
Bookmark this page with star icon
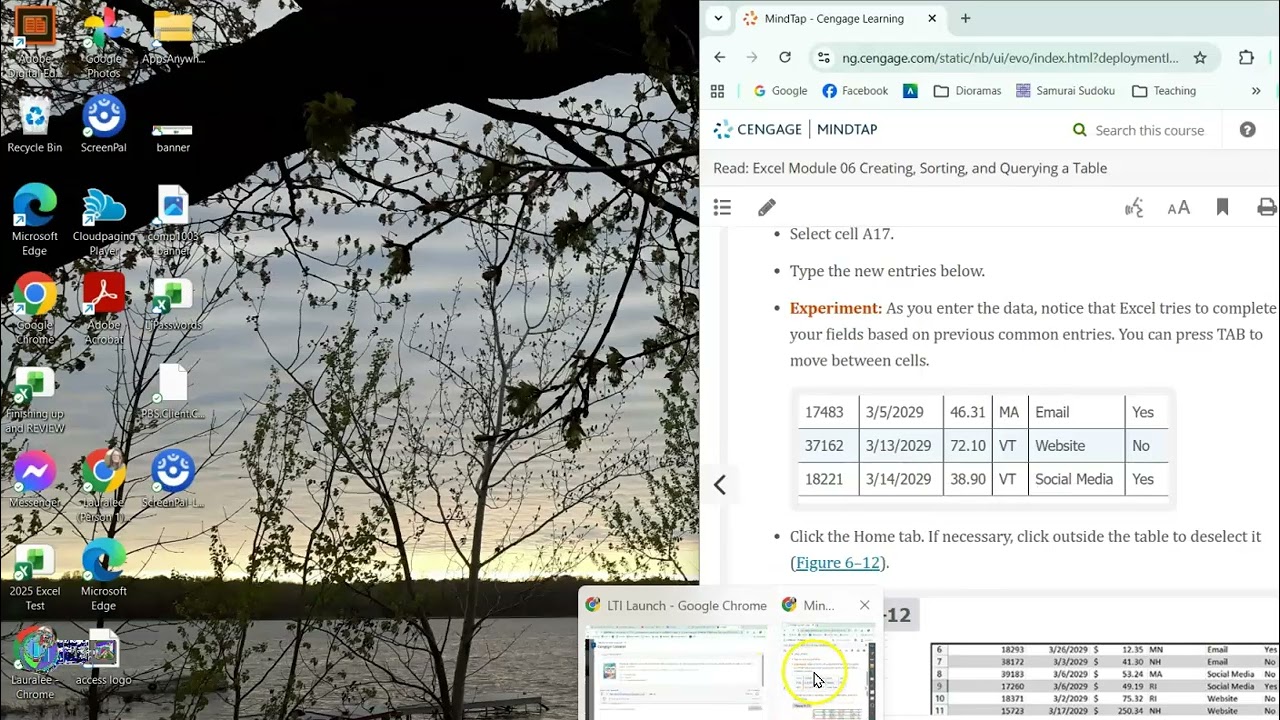pos(1200,58)
